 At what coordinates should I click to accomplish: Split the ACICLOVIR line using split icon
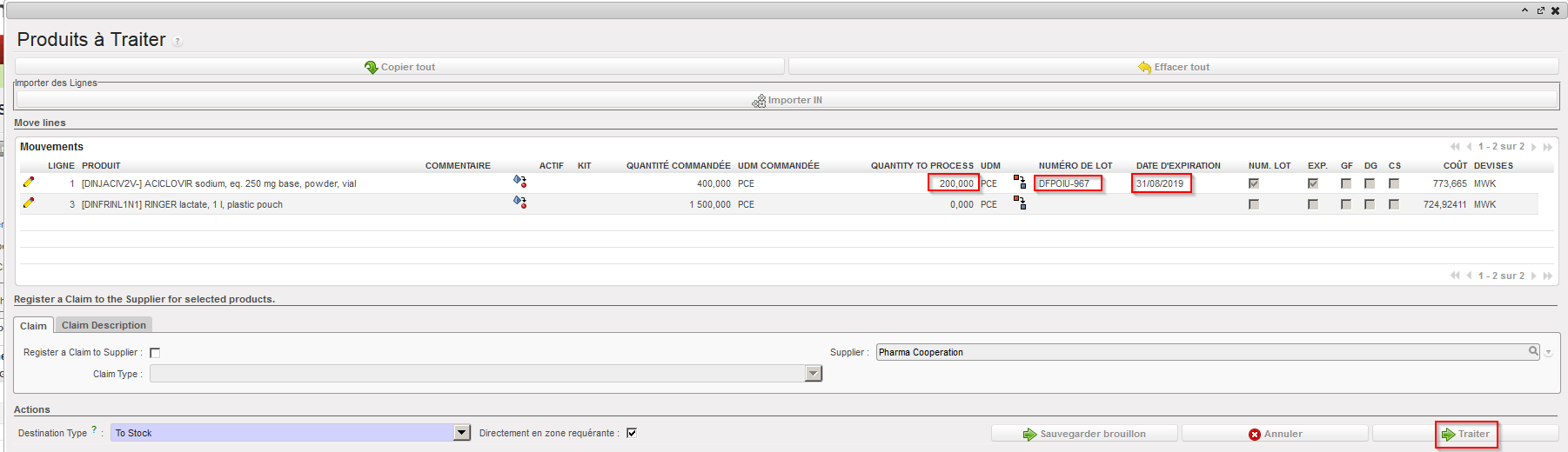click(x=1020, y=182)
